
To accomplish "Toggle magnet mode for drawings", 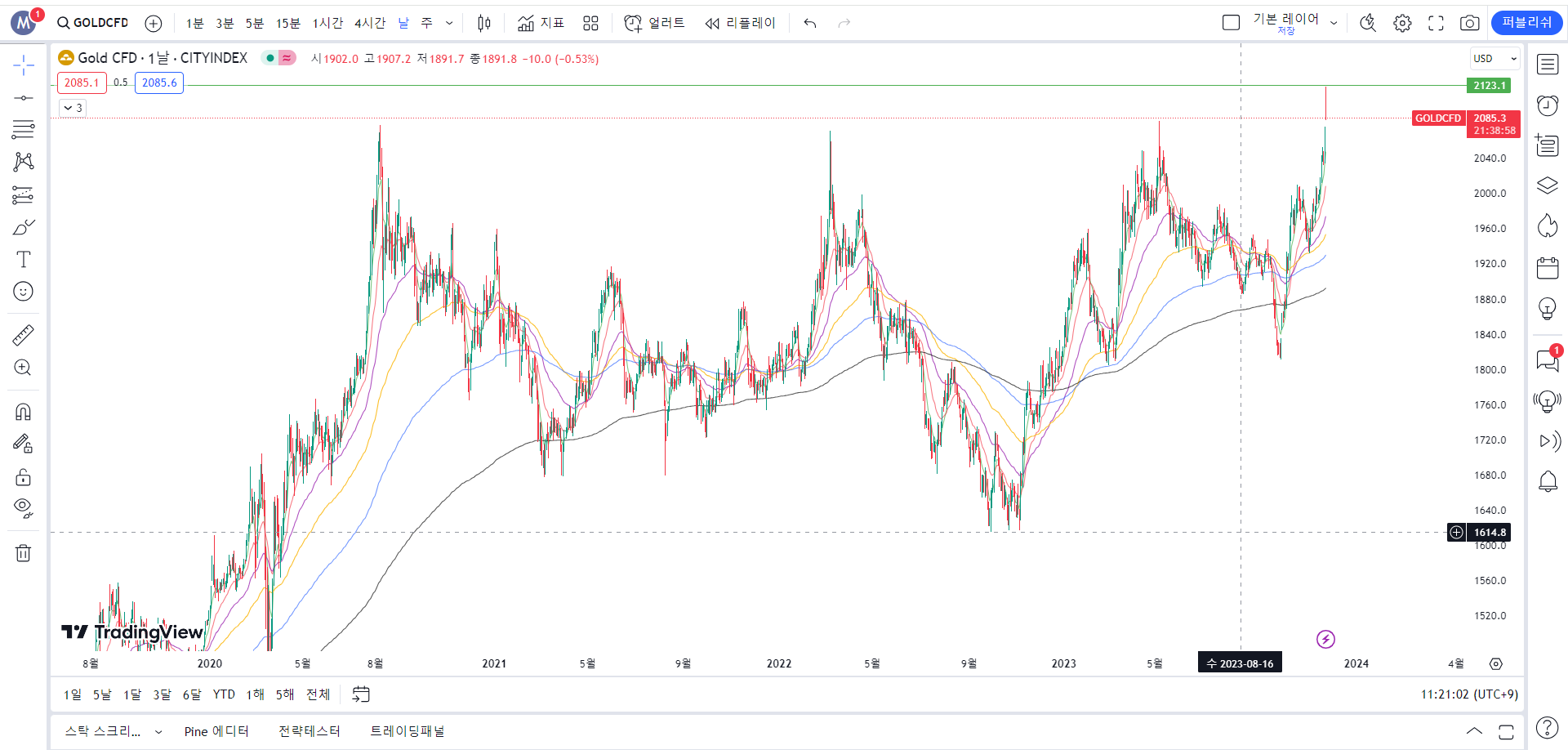I will (23, 412).
